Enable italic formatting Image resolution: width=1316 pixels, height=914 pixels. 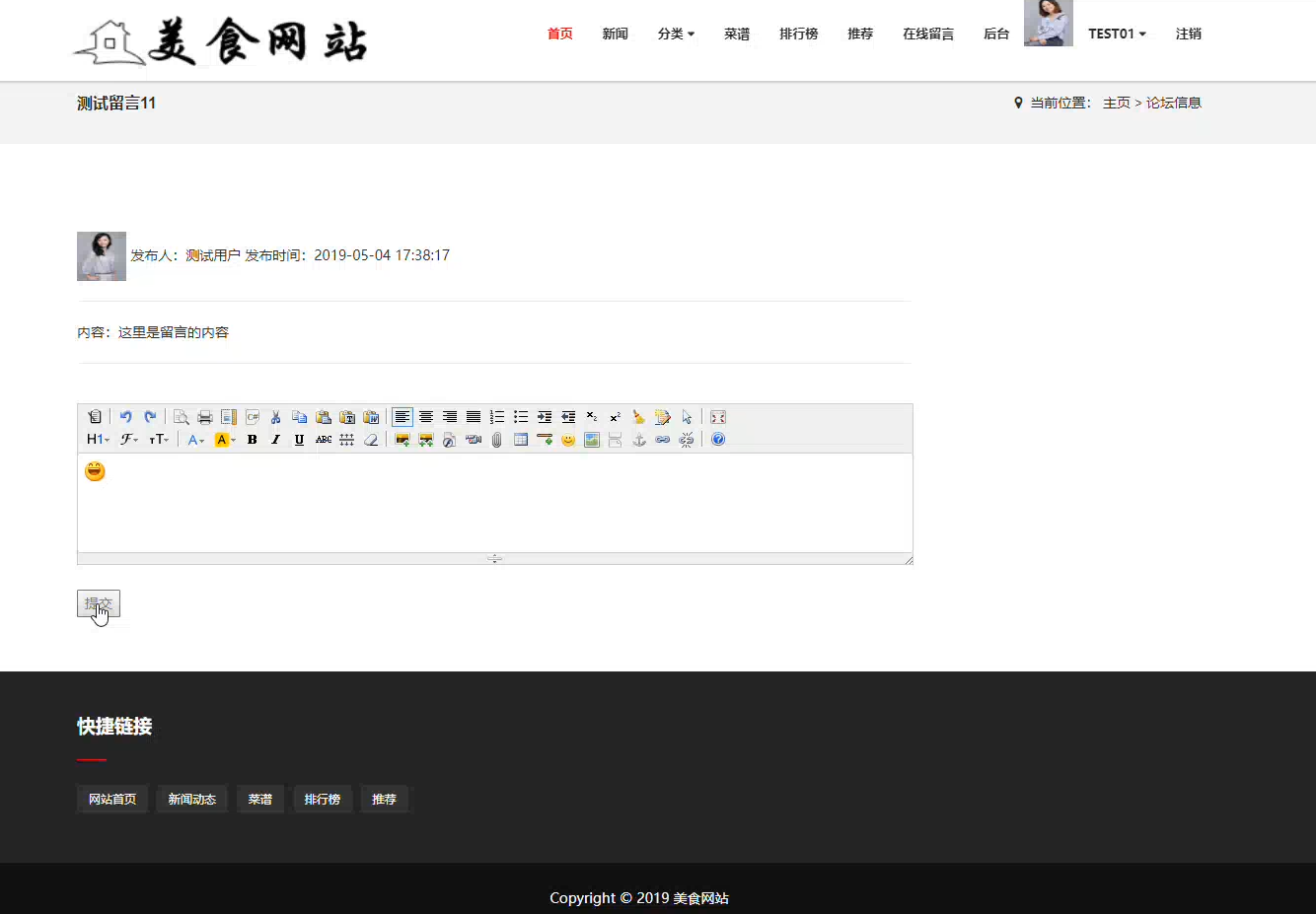click(x=275, y=439)
